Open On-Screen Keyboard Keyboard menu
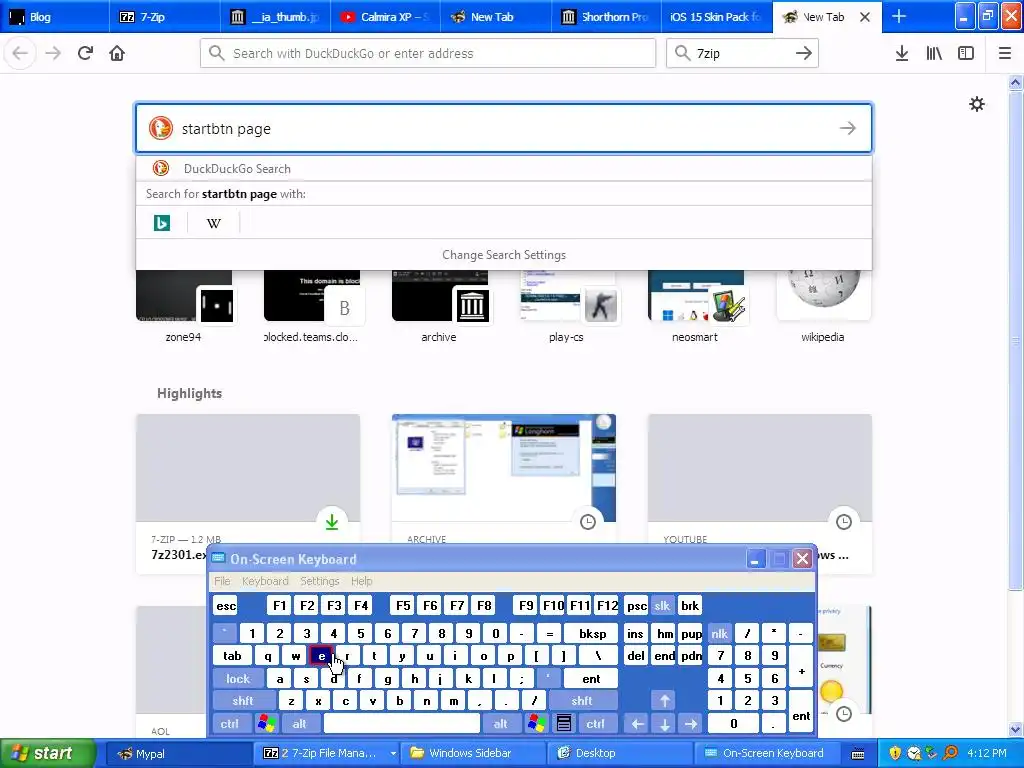 265,581
